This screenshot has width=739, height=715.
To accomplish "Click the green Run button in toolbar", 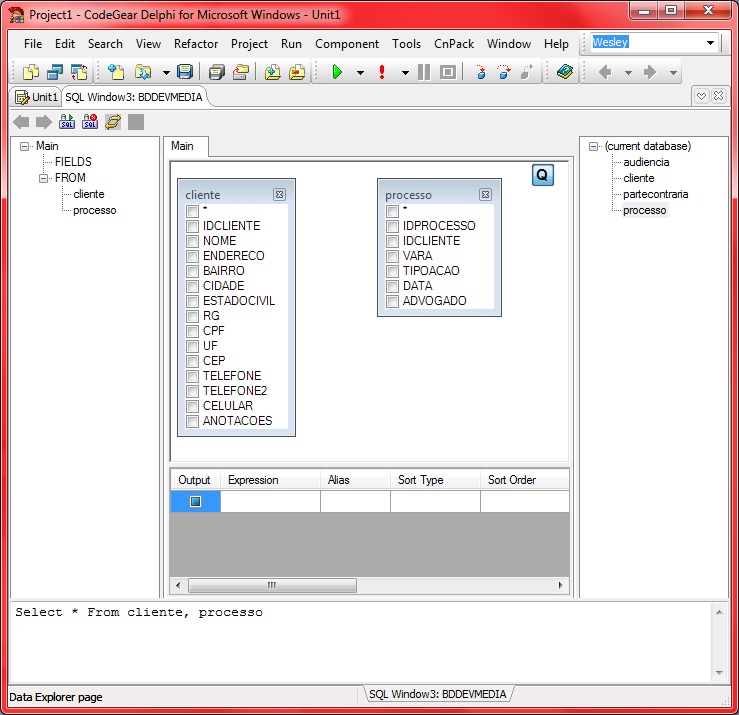I will (337, 72).
